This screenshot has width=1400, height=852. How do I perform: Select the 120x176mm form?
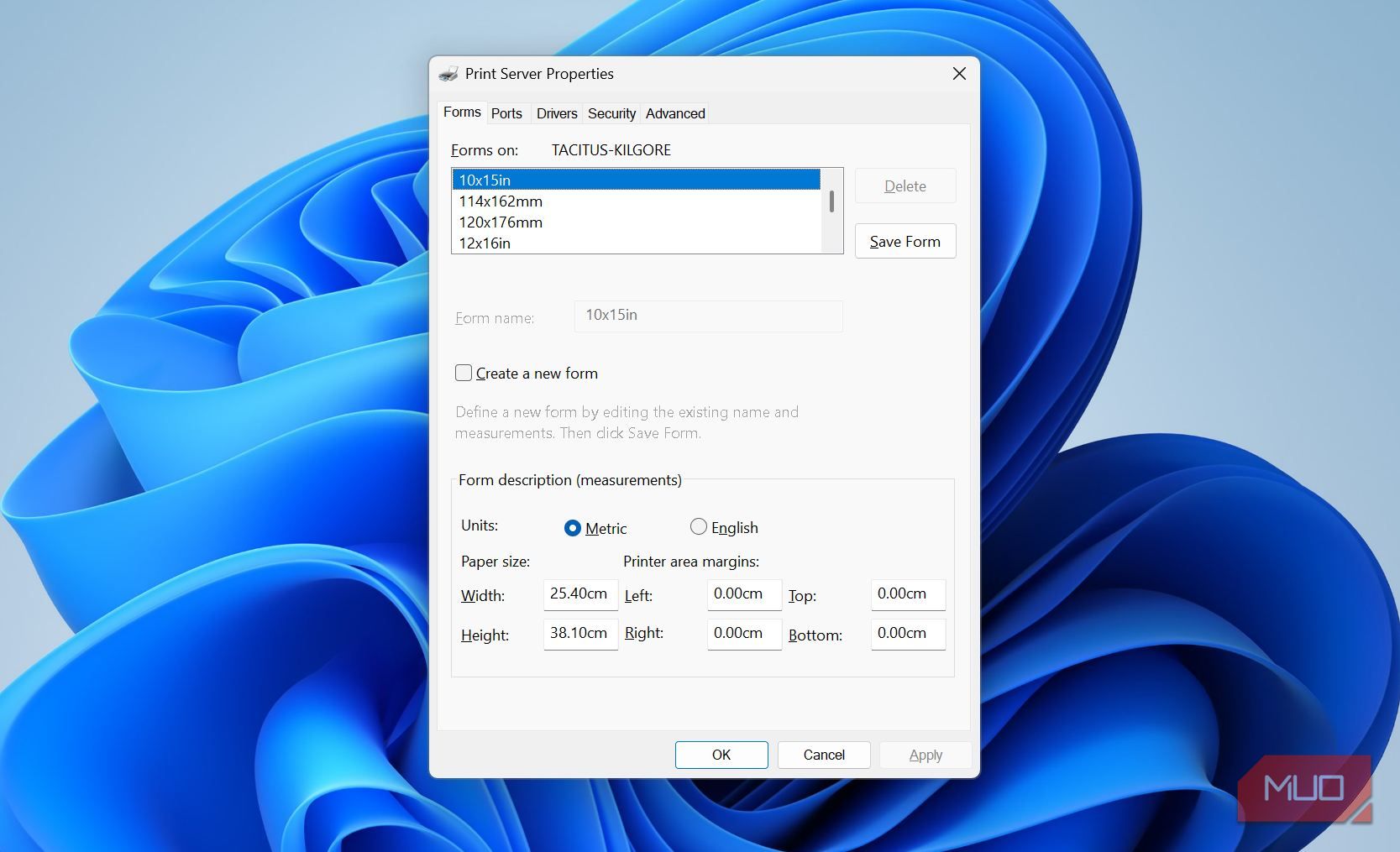click(x=637, y=222)
